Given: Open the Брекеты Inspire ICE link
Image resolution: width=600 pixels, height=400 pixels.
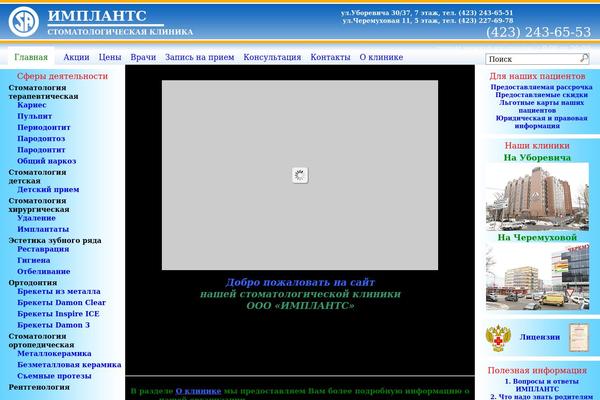Looking at the screenshot, I should tap(58, 313).
